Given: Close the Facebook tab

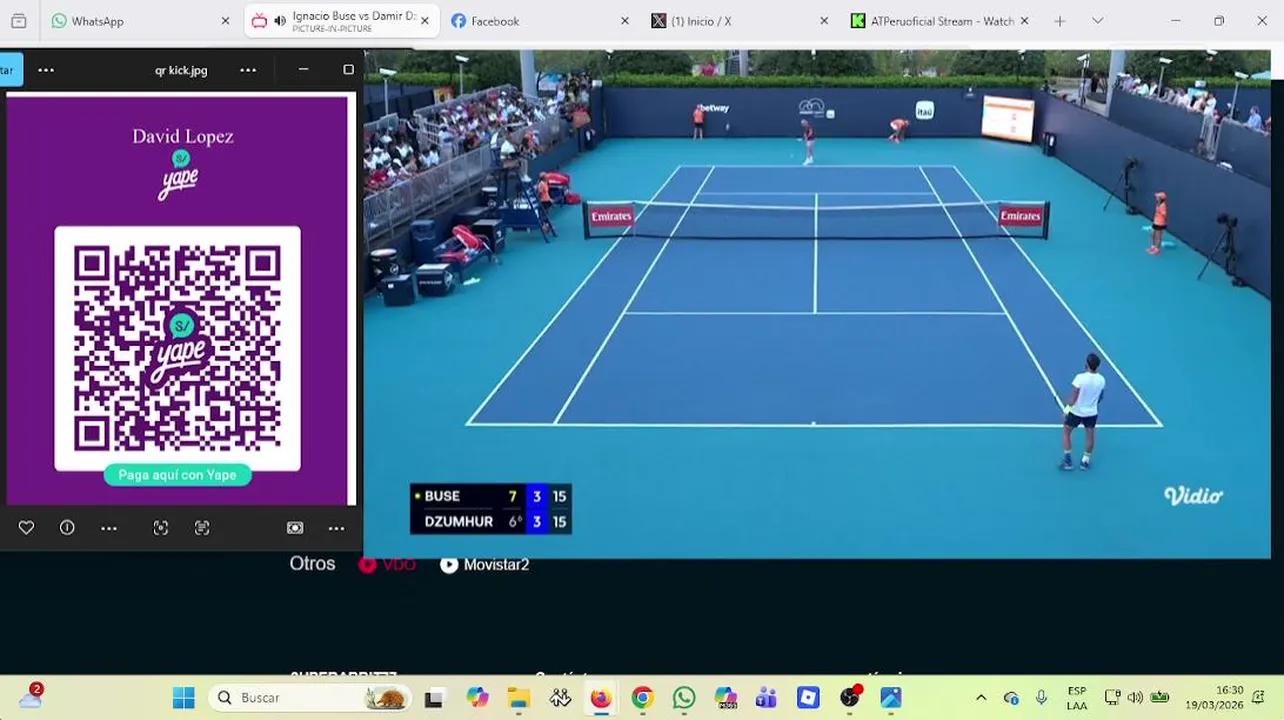Looking at the screenshot, I should pos(625,21).
